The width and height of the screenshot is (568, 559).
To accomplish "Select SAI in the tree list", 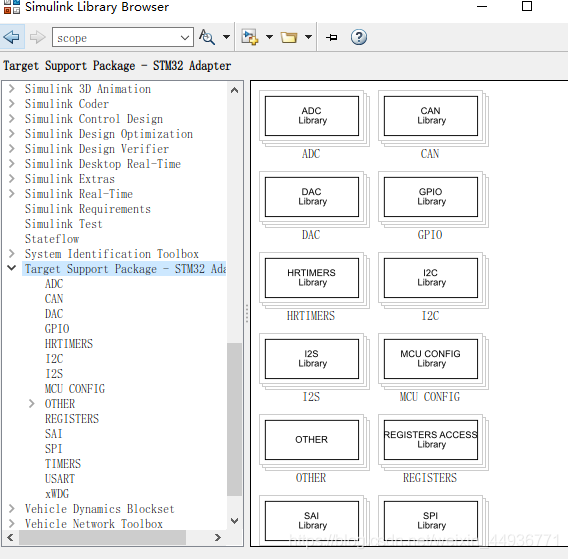I will pos(54,434).
